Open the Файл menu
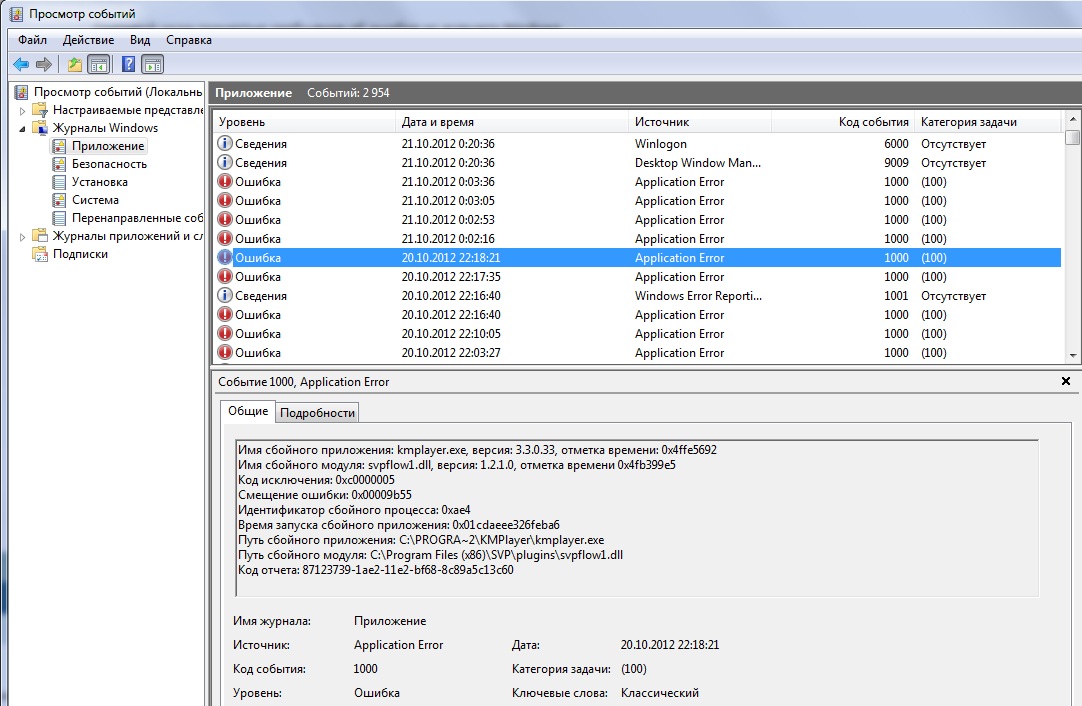Screen dimensions: 1082x706 coord(32,40)
